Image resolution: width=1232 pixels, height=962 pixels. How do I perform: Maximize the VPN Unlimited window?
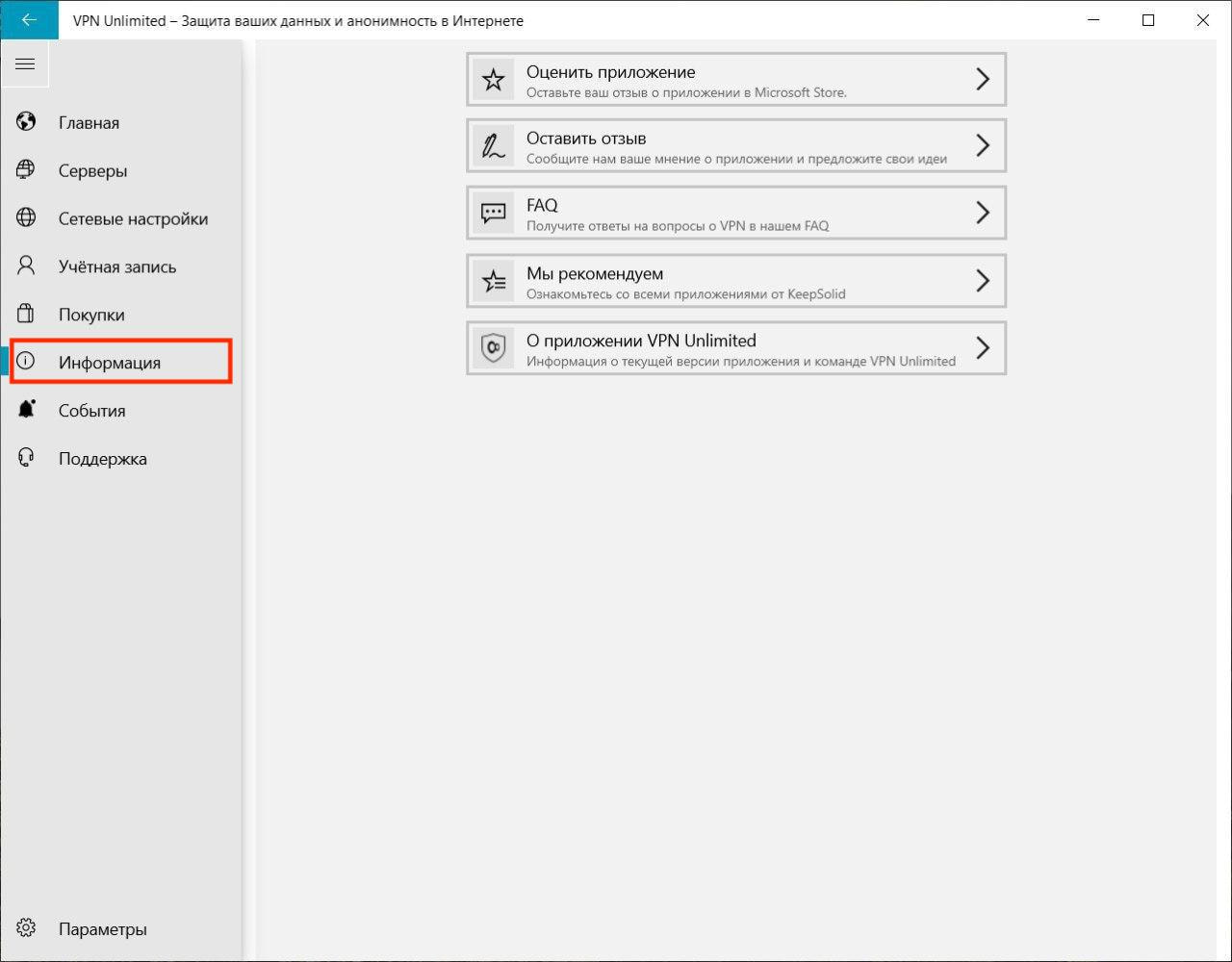click(x=1148, y=20)
